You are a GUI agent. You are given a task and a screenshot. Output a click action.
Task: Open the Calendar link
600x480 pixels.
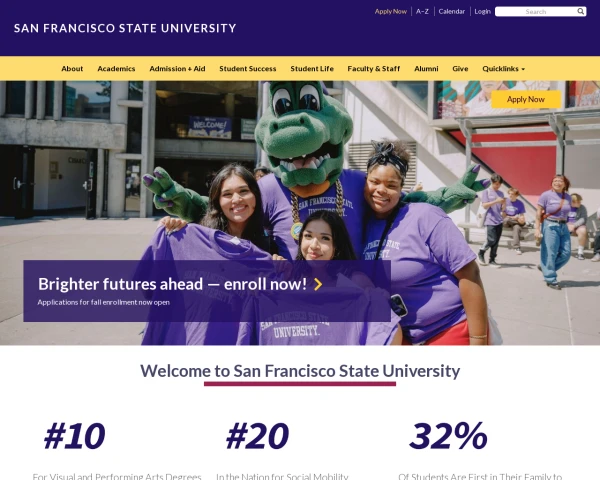pyautogui.click(x=452, y=12)
